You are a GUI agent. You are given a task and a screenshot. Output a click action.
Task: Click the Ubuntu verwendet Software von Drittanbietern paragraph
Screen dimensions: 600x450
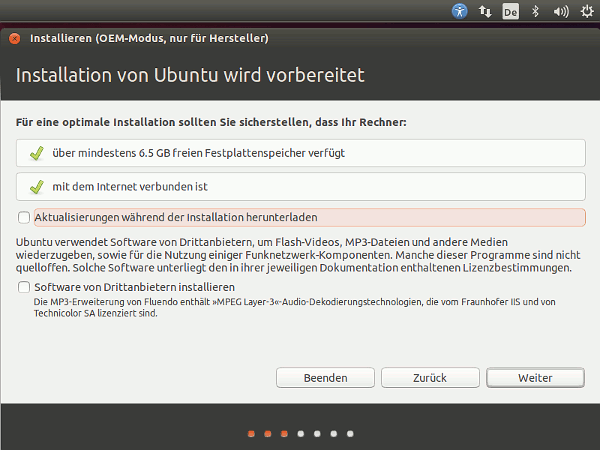298,255
